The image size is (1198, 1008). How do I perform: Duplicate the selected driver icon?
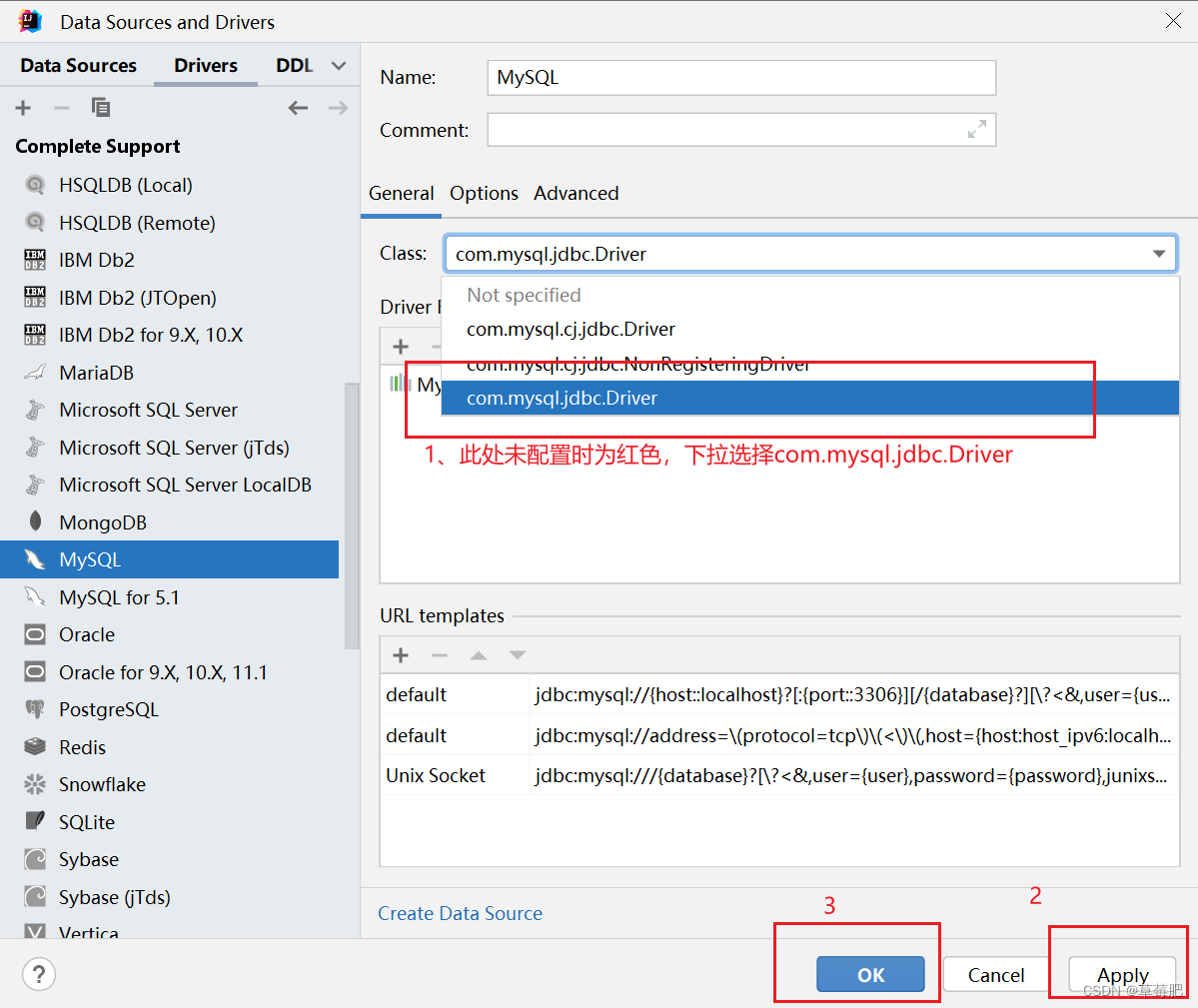coord(101,108)
